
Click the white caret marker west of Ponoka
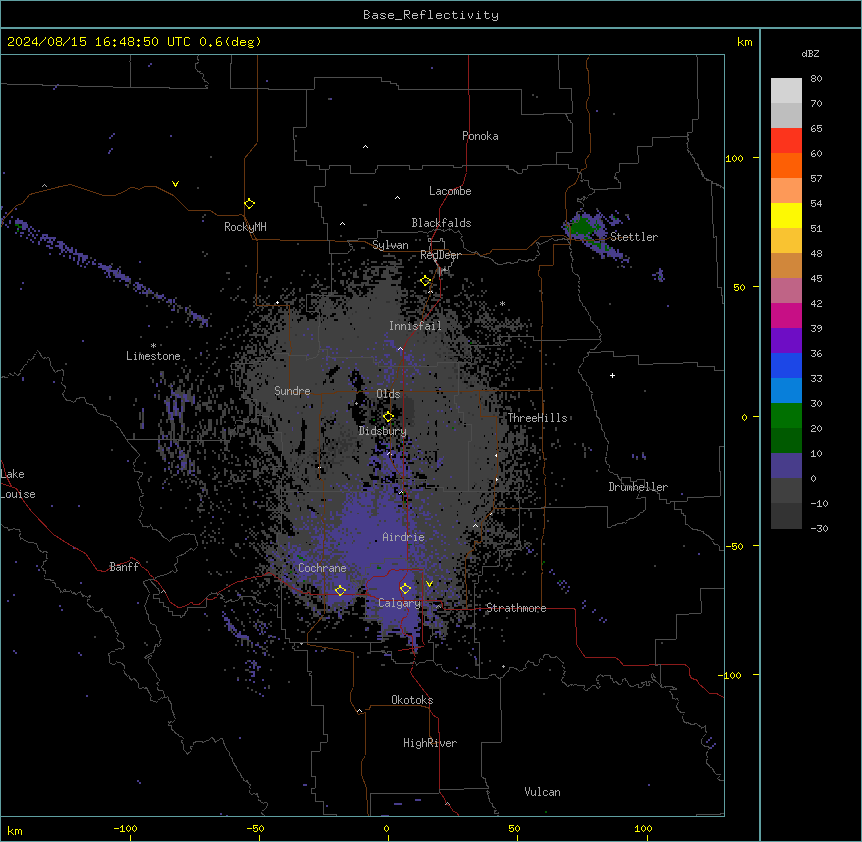[365, 147]
